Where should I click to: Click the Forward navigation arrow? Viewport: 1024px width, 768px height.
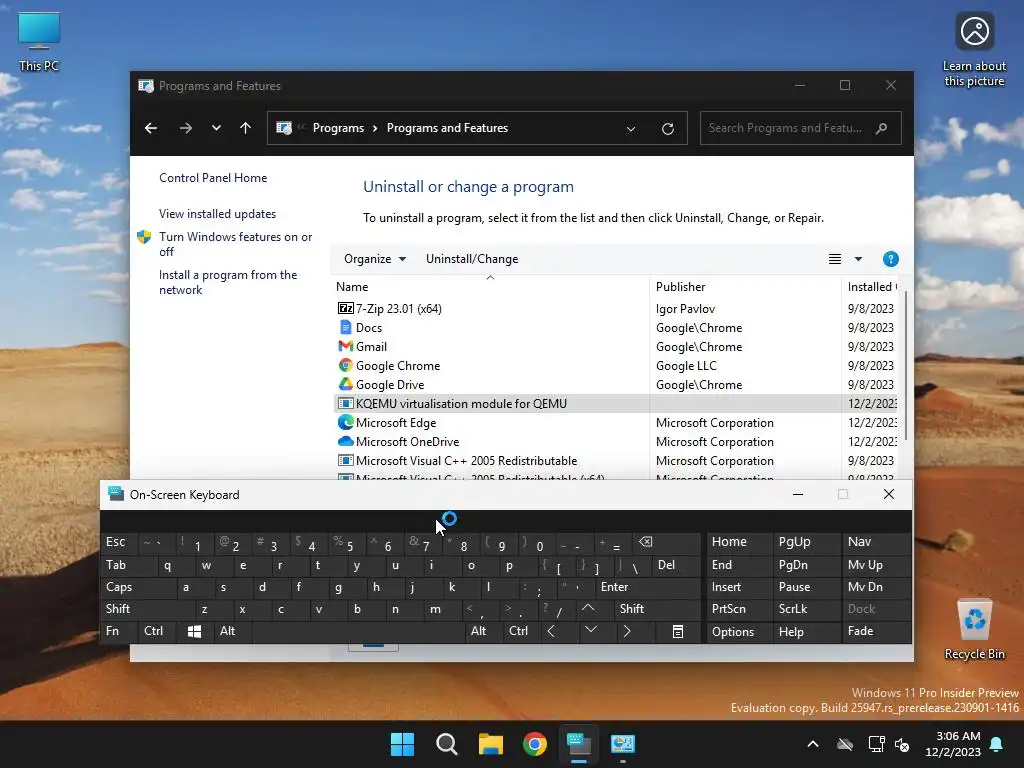coord(185,128)
